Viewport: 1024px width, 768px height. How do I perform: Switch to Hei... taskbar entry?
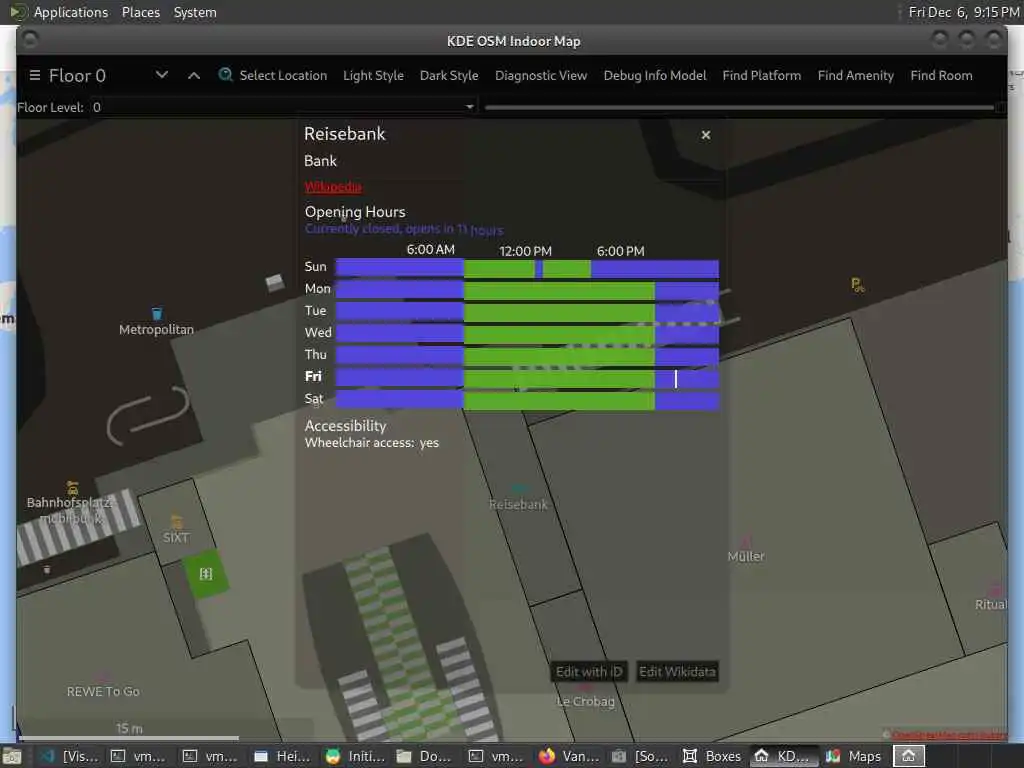[x=283, y=756]
